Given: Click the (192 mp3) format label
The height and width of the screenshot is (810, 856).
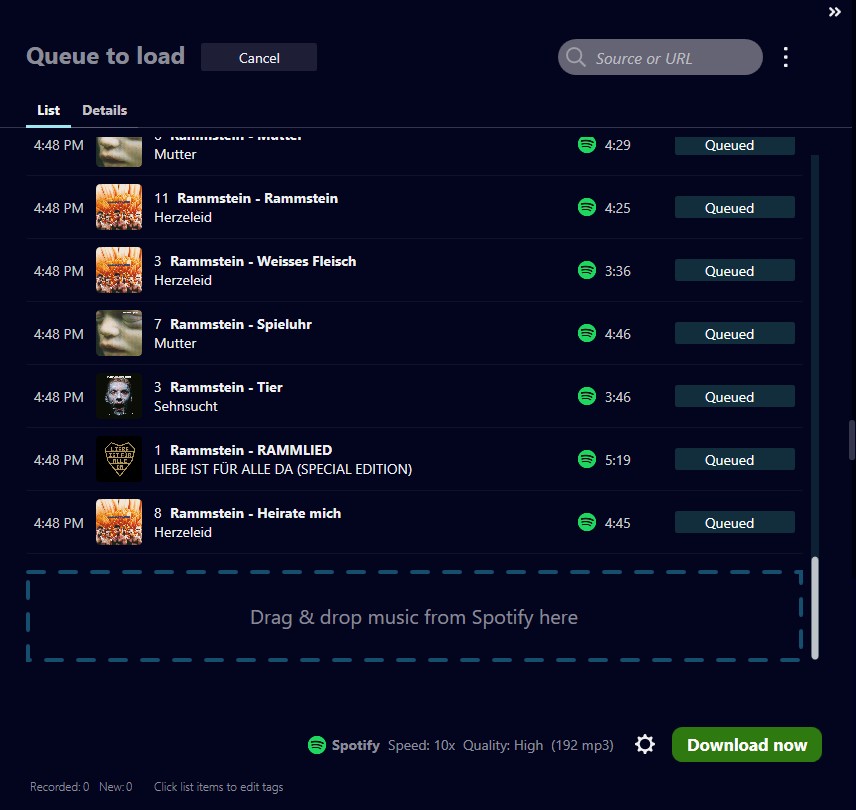Looking at the screenshot, I should point(582,745).
